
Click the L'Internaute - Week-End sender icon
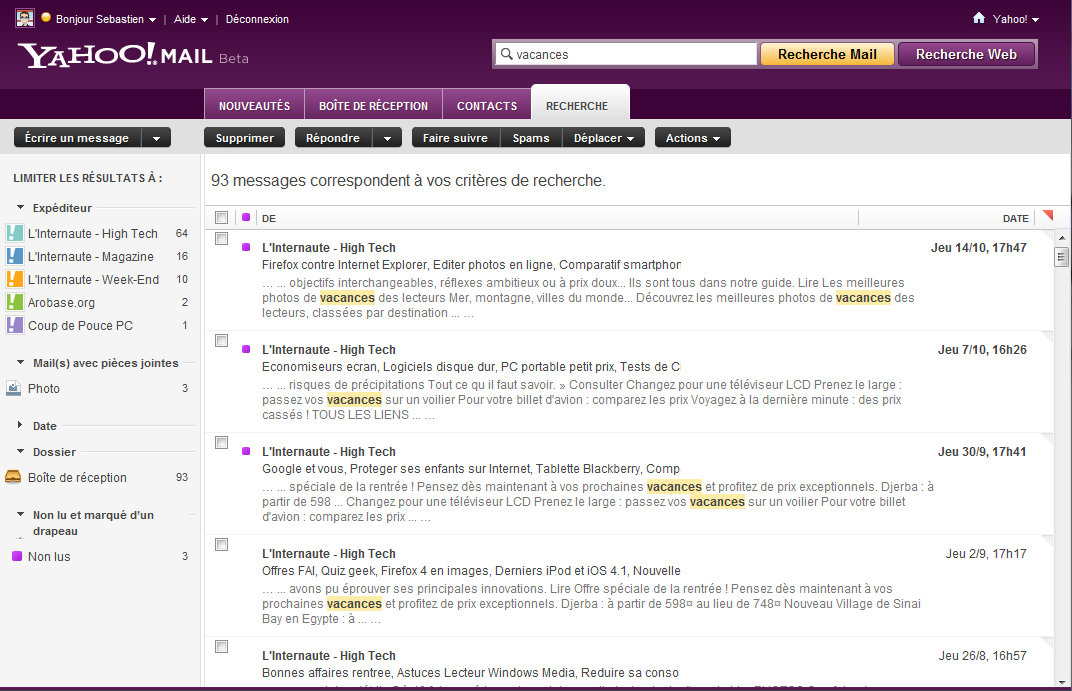click(14, 279)
